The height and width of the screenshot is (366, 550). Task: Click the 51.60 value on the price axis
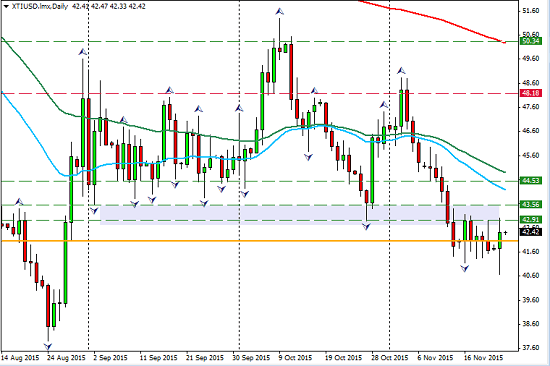[x=531, y=11]
